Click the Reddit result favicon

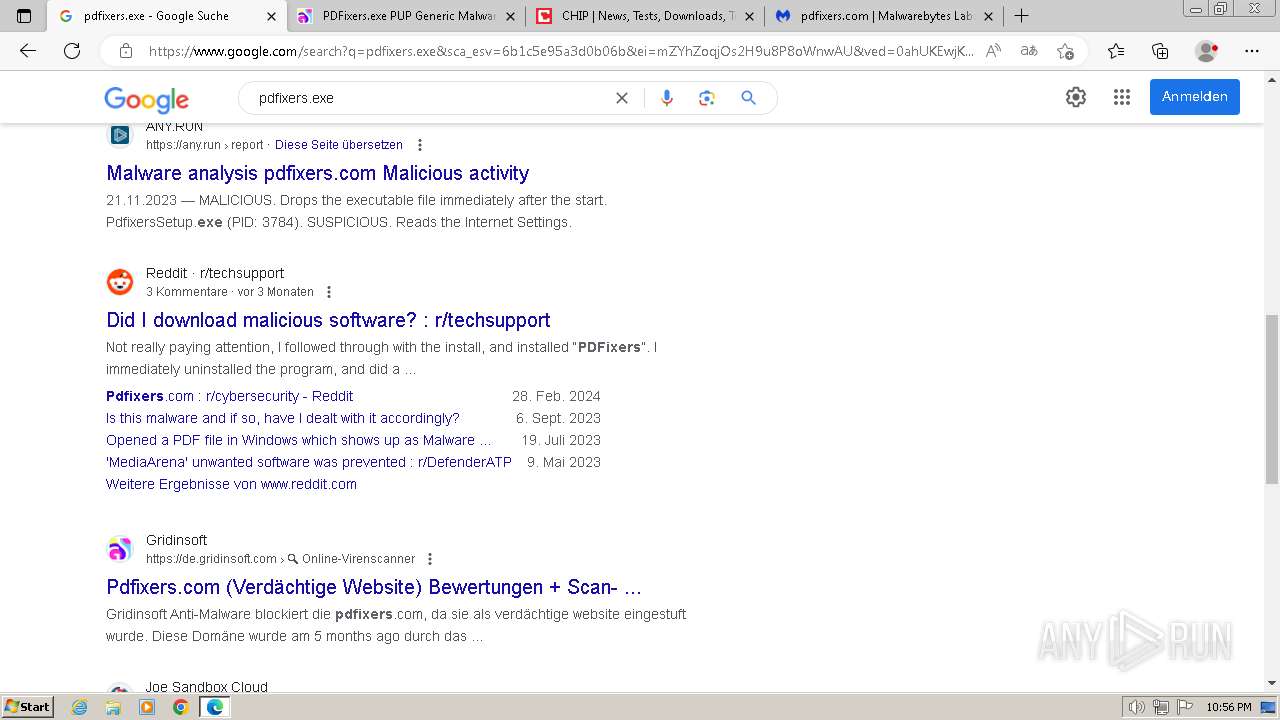point(120,282)
